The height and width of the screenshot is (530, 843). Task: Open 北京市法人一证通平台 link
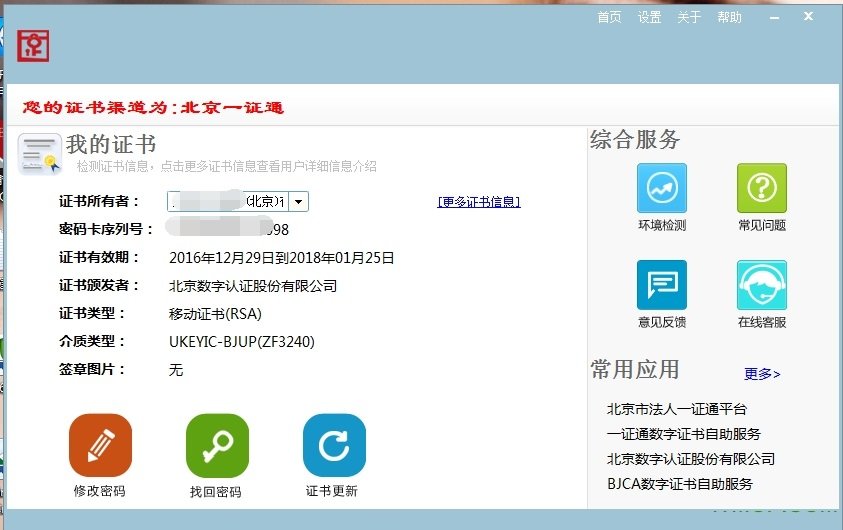pyautogui.click(x=676, y=409)
